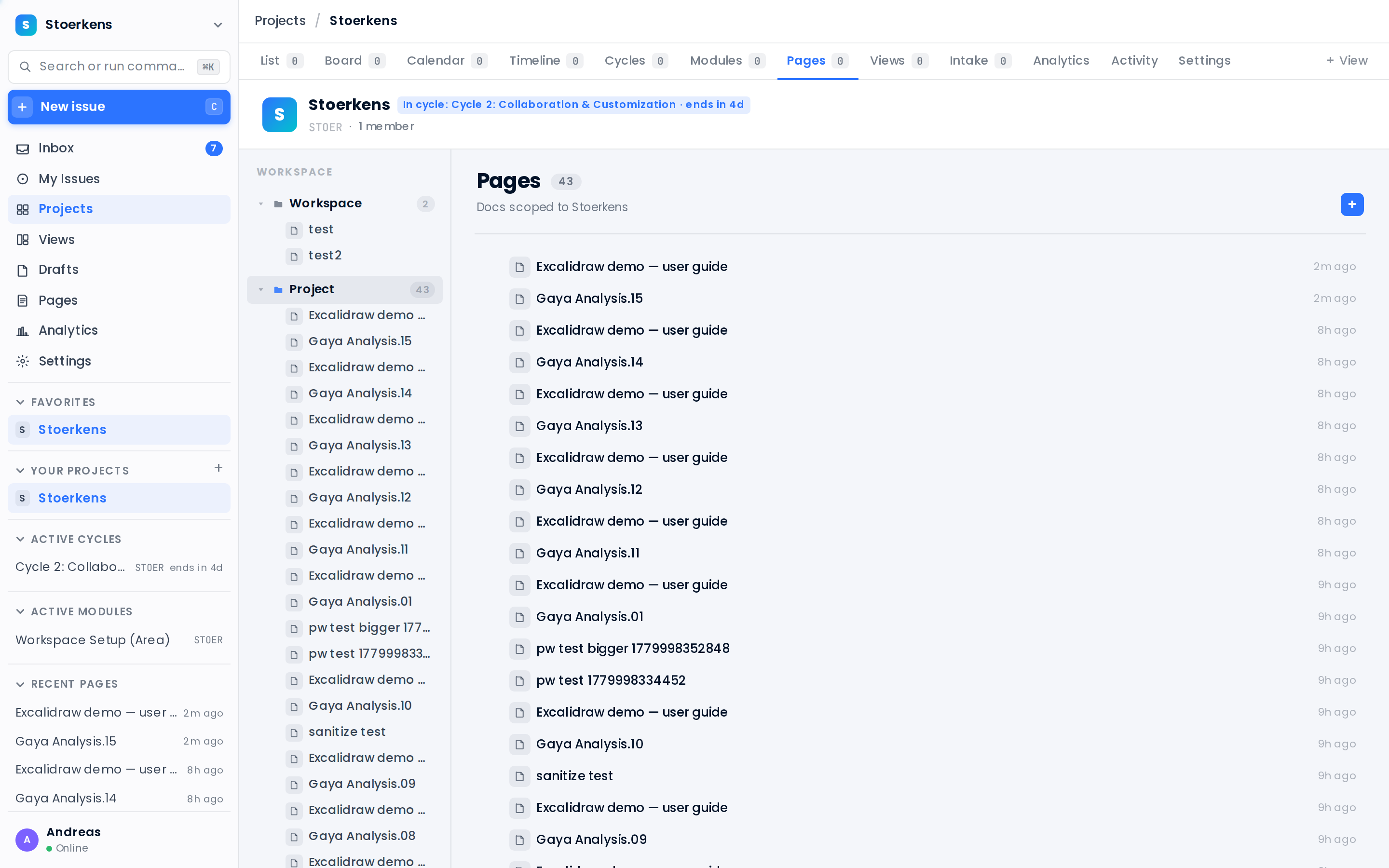This screenshot has width=1389, height=868.
Task: Go to the Projects breadcrumb link
Action: click(x=280, y=21)
